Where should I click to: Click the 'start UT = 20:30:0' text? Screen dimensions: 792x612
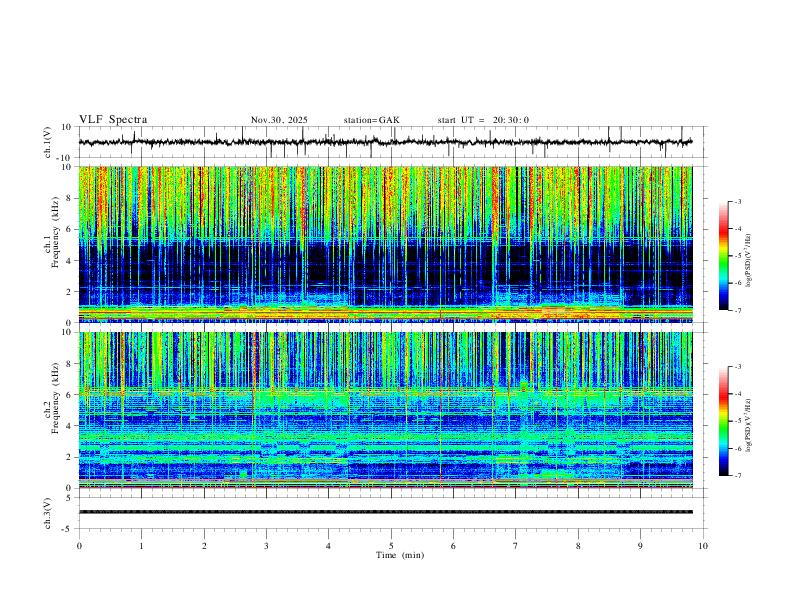483,120
